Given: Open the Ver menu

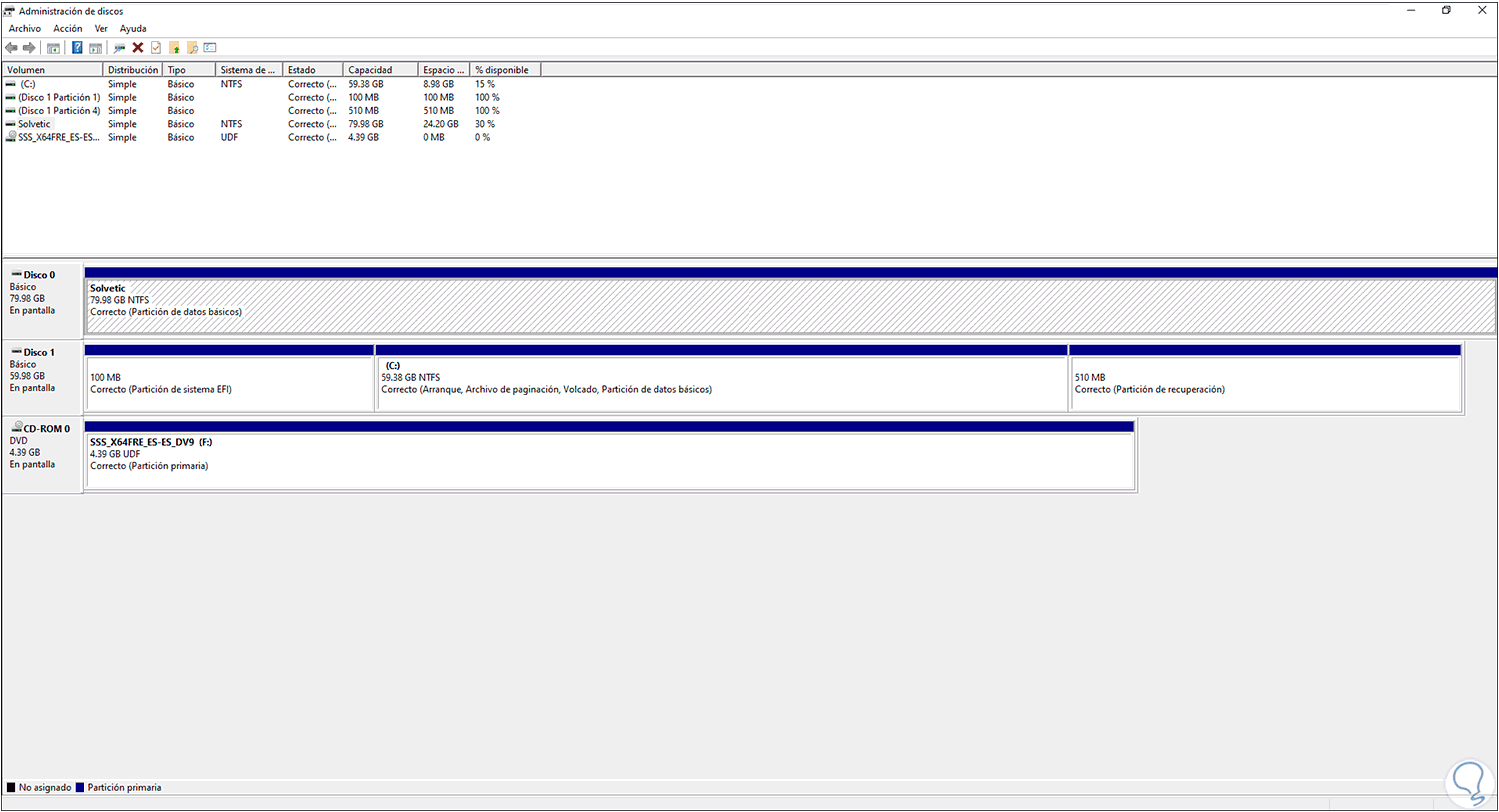Looking at the screenshot, I should pyautogui.click(x=101, y=28).
